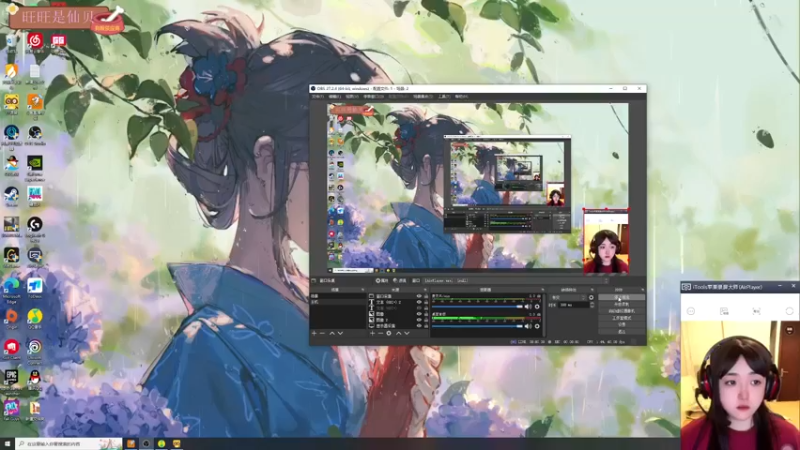
Task: Toggle visibility of 图像 2 source
Action: (419, 320)
